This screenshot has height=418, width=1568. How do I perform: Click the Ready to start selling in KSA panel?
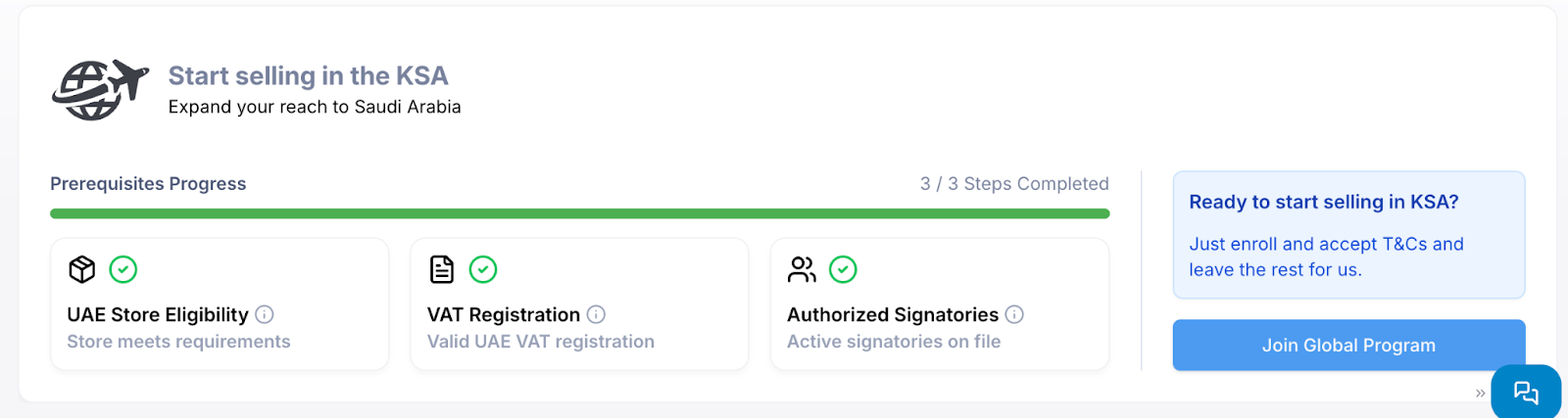1348,235
